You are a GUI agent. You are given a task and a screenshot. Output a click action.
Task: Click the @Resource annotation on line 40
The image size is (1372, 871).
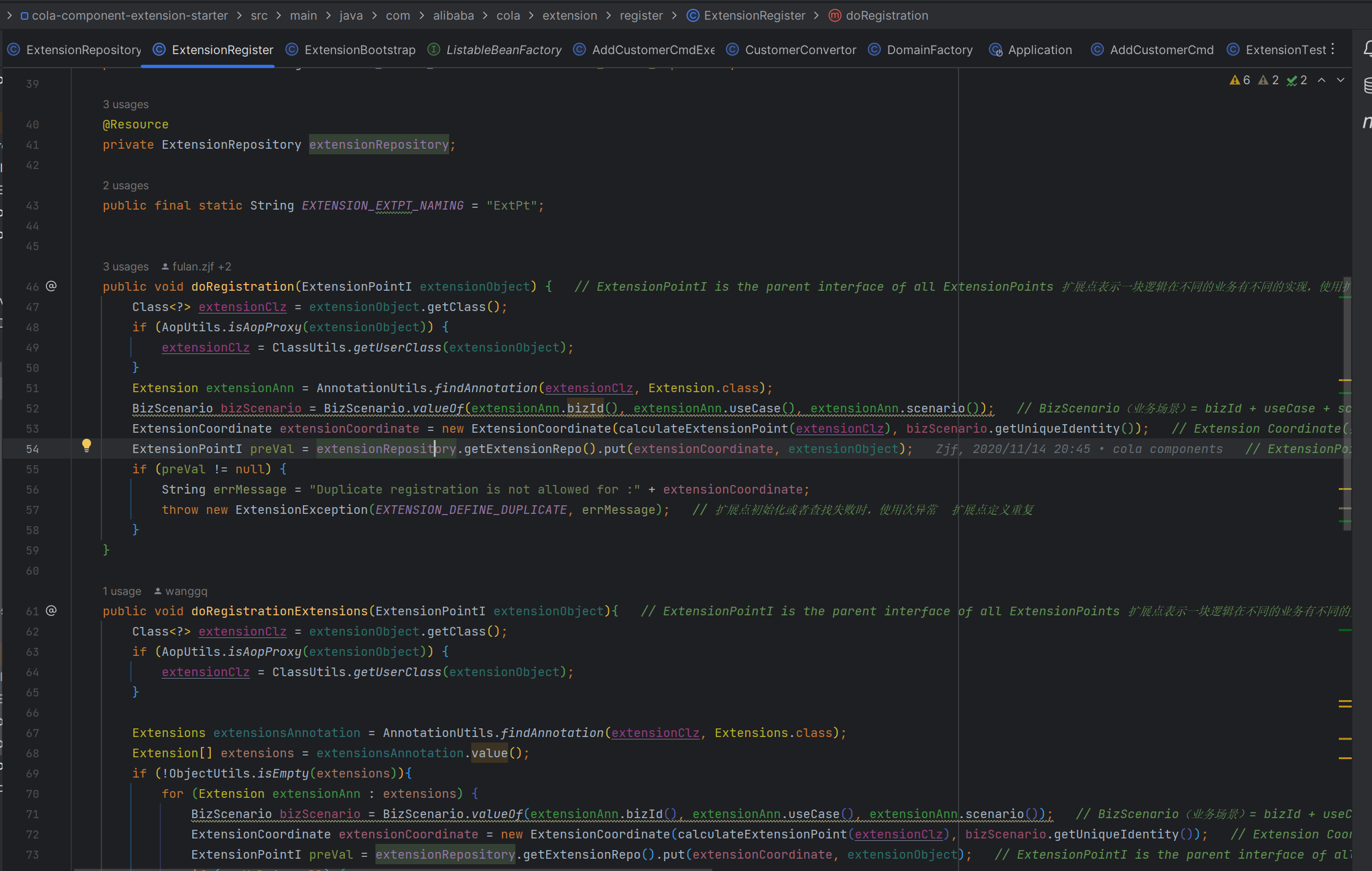click(135, 124)
